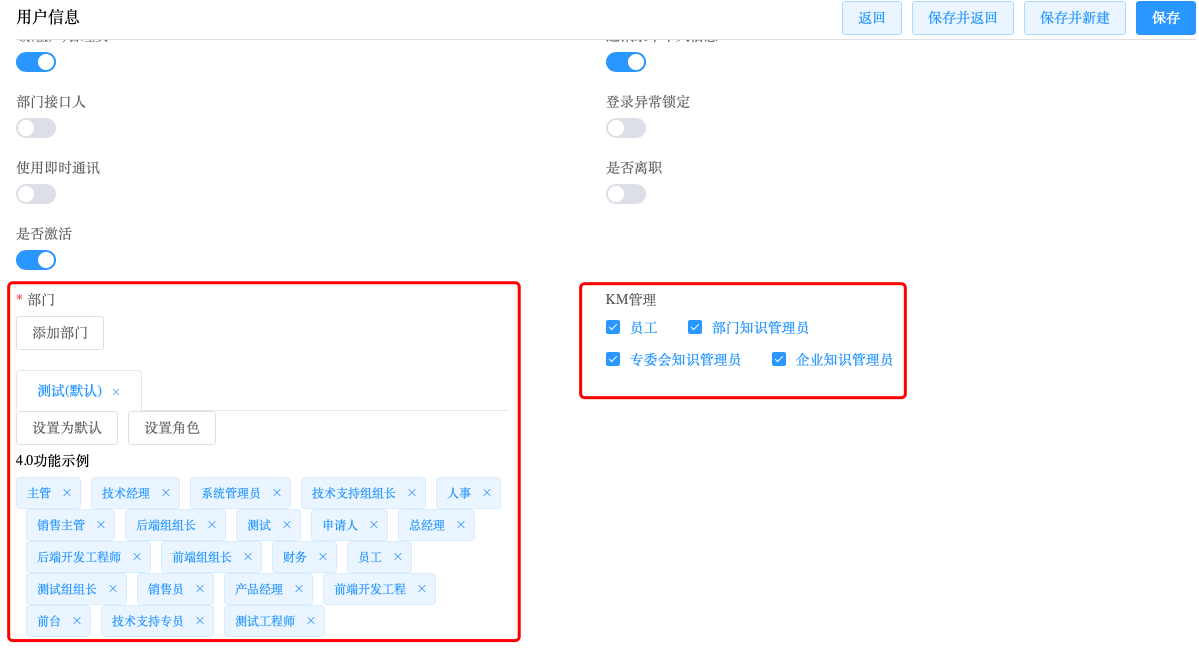This screenshot has height=655, width=1199.
Task: Enable the 登录异常锁定 switch
Action: click(x=626, y=128)
